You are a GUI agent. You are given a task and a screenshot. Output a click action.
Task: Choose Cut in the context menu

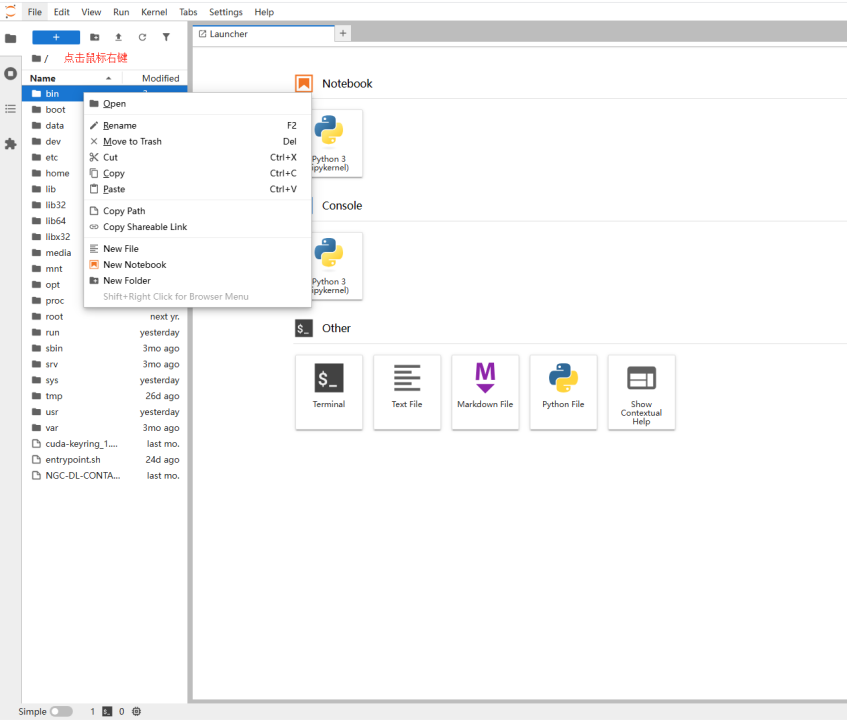coord(197,157)
